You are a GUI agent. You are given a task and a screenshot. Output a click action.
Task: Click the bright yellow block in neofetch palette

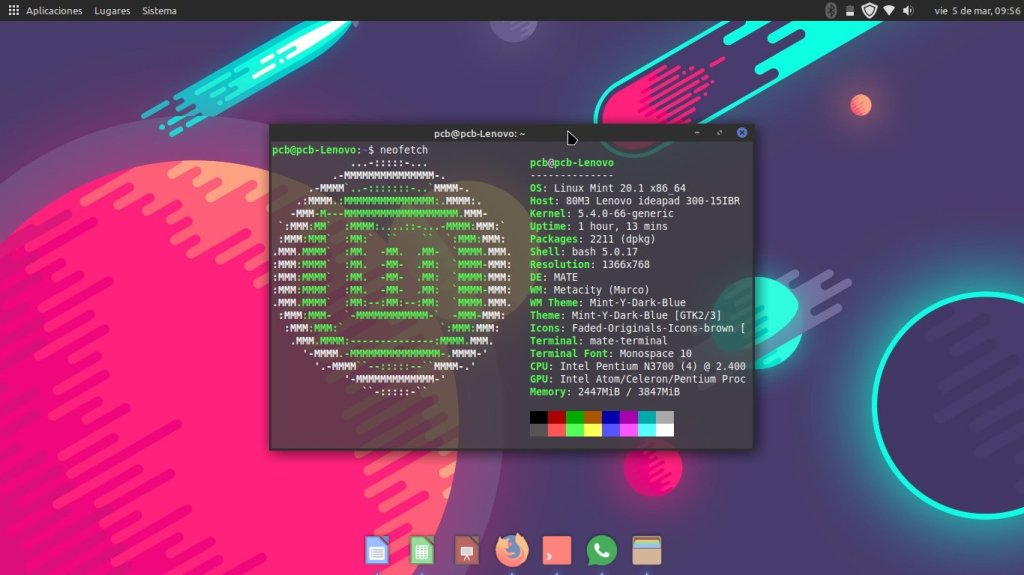click(592, 430)
